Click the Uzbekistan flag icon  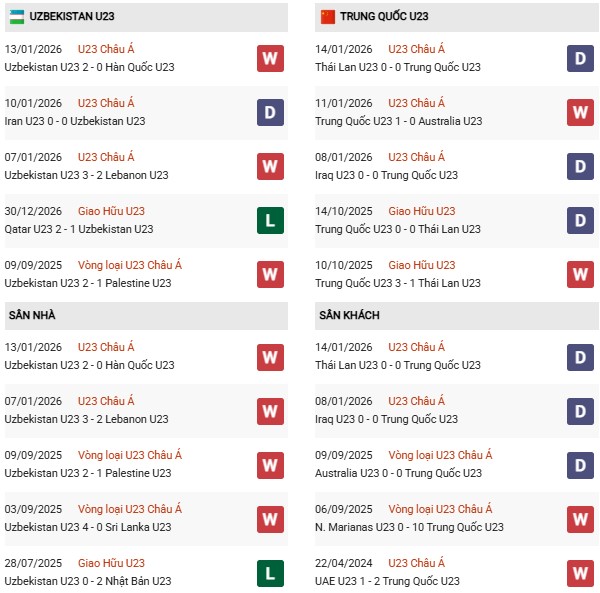[15, 17]
